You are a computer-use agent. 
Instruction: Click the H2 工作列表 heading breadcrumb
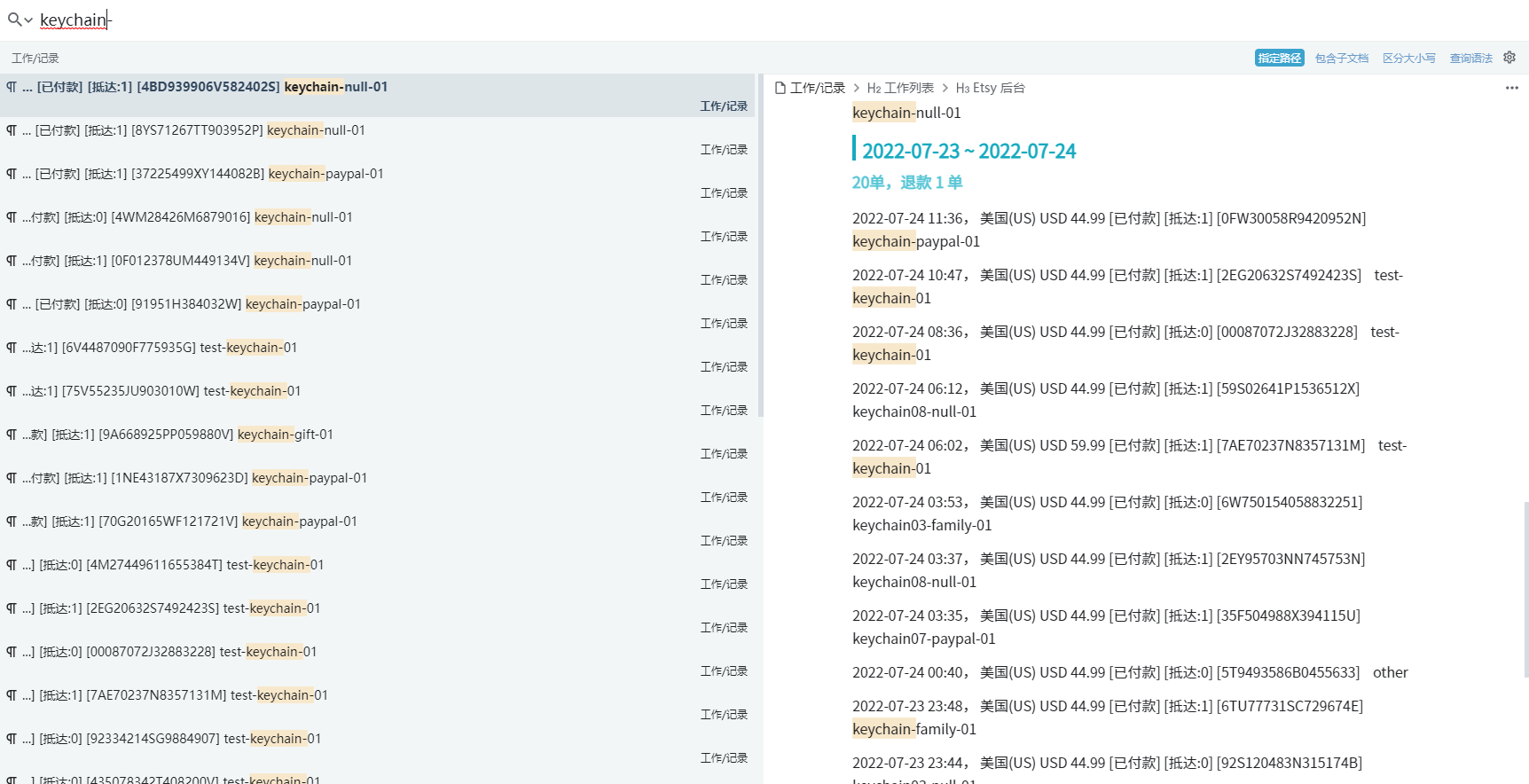tap(900, 88)
